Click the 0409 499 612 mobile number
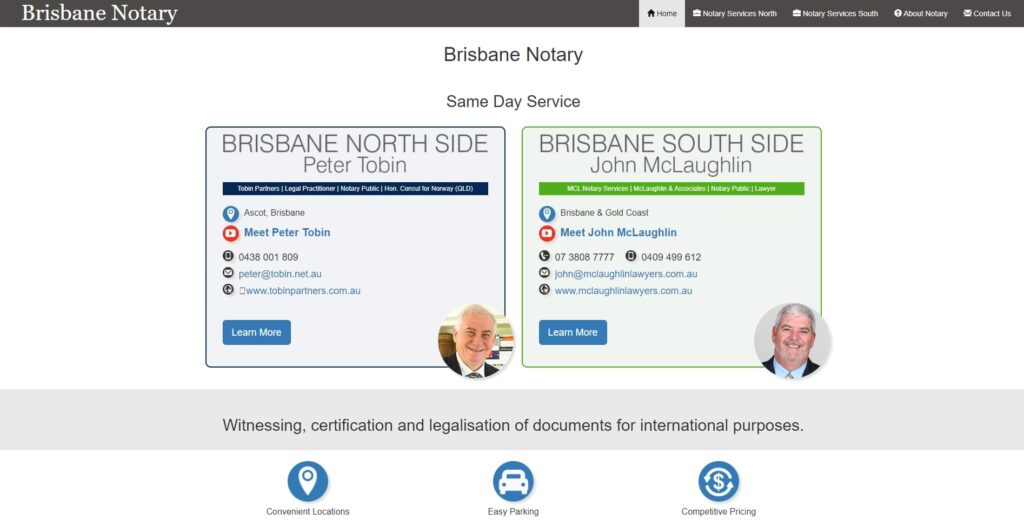Screen dimensions: 1024x520 (x=671, y=257)
